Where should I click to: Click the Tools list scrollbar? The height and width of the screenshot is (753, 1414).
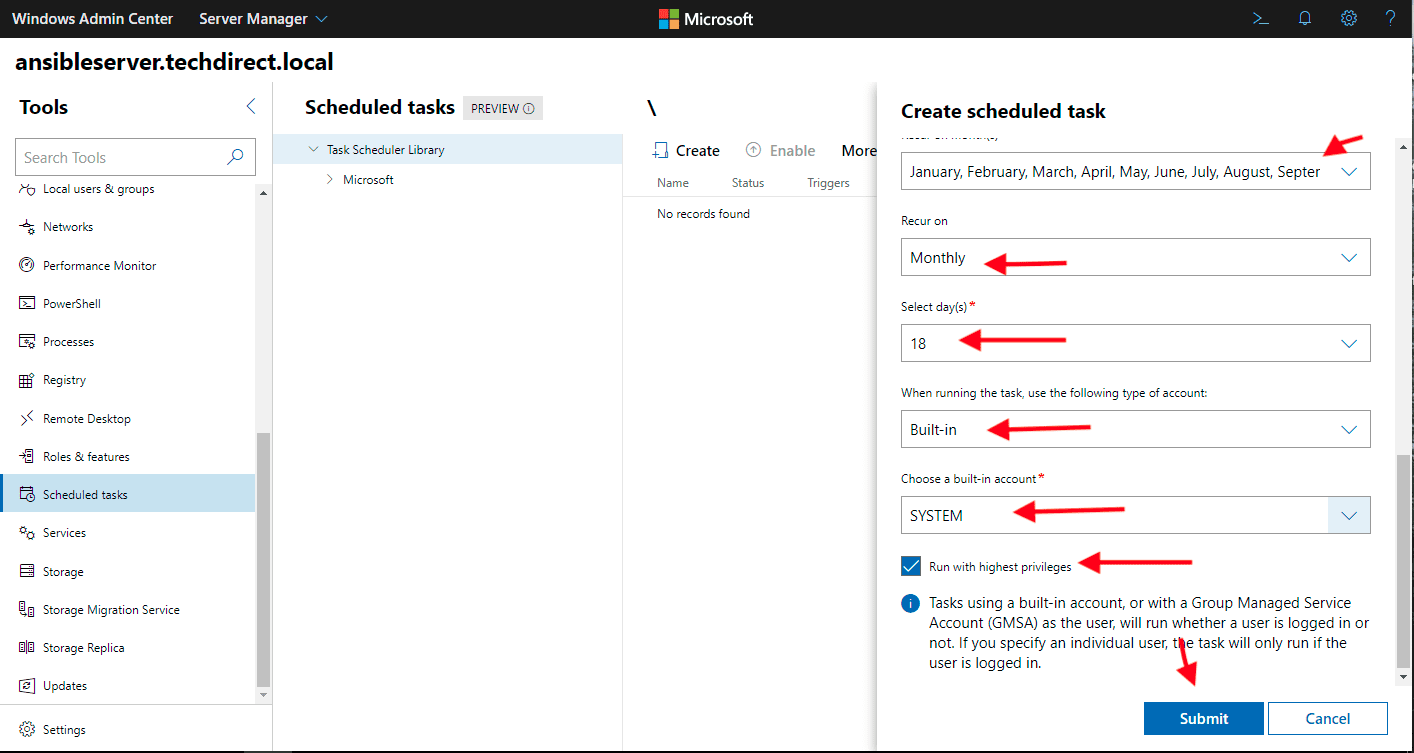pos(264,560)
